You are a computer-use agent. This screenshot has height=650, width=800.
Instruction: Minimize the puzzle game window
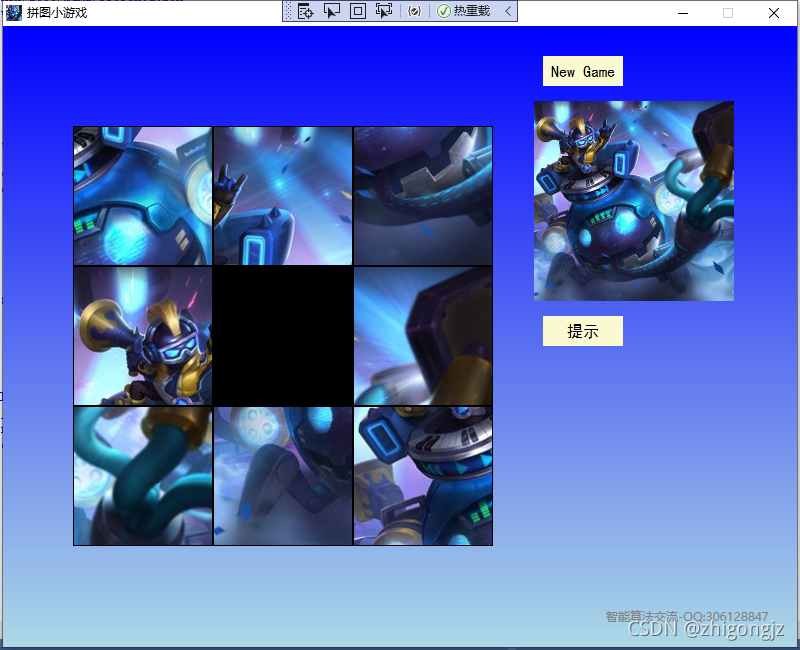click(x=683, y=13)
